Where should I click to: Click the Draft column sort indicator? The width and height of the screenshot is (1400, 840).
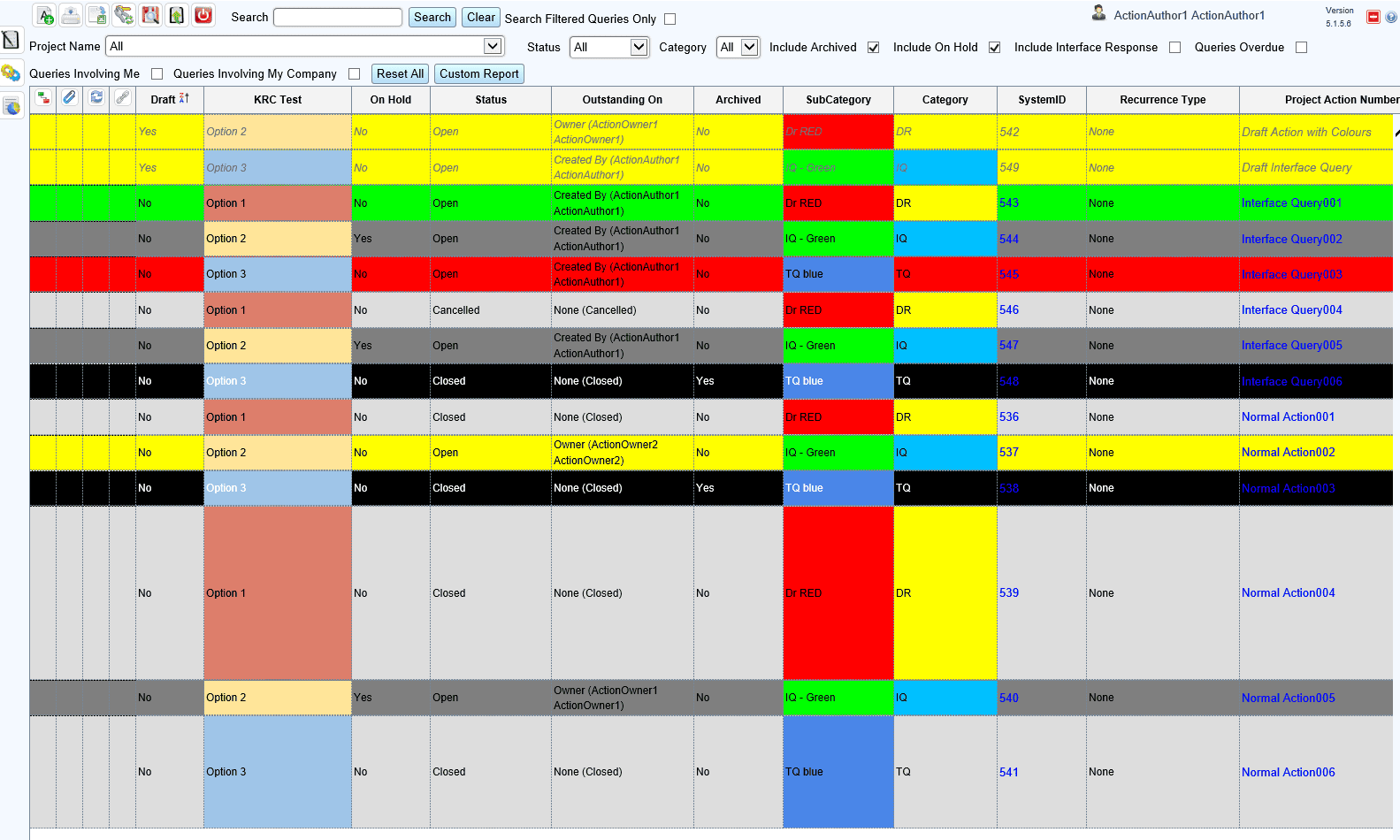184,98
